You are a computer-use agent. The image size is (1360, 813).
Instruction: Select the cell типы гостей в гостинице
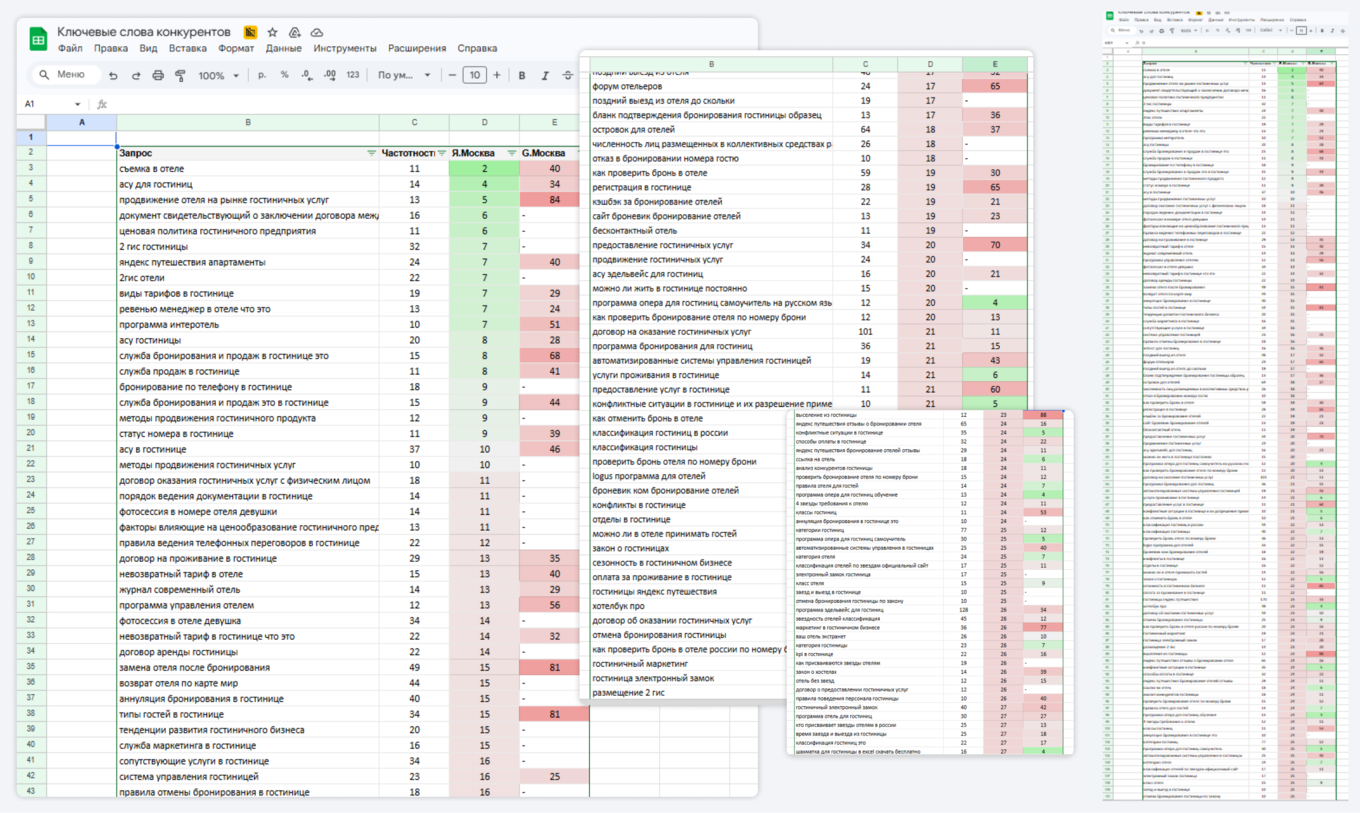pyautogui.click(x=248, y=714)
